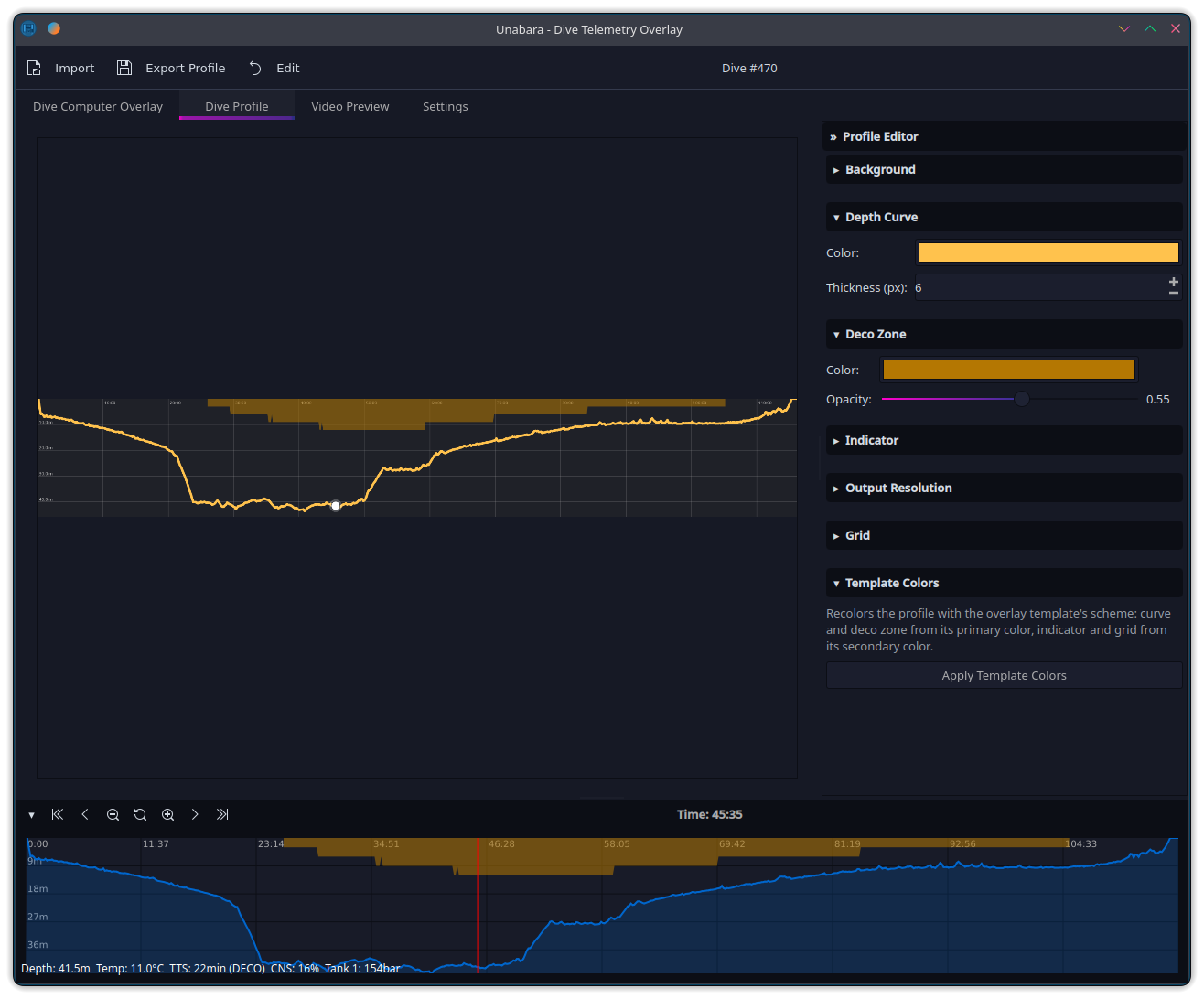The height and width of the screenshot is (999, 1204).
Task: Open the Deco Zone color swatch
Action: click(1009, 370)
